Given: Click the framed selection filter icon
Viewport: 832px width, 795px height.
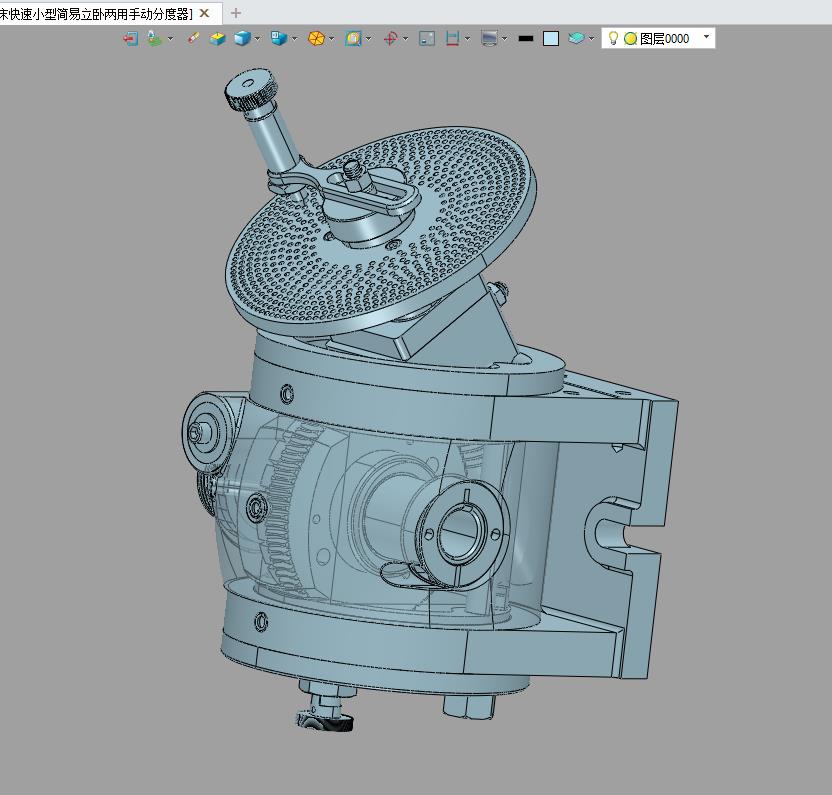Looking at the screenshot, I should (x=353, y=39).
